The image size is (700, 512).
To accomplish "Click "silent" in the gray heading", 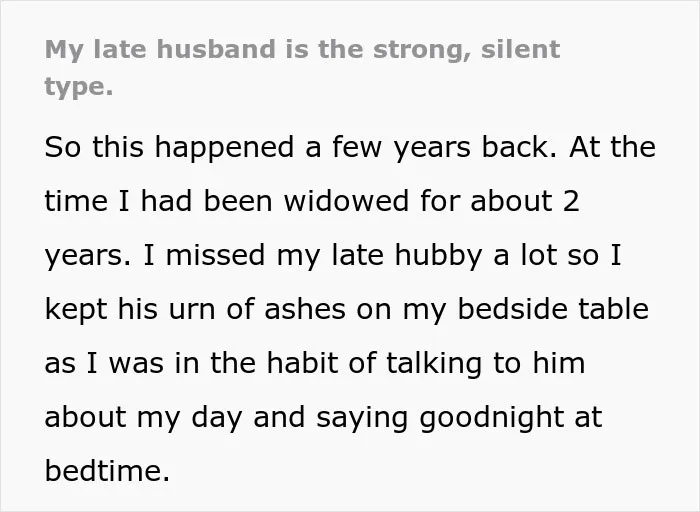I will tap(521, 49).
